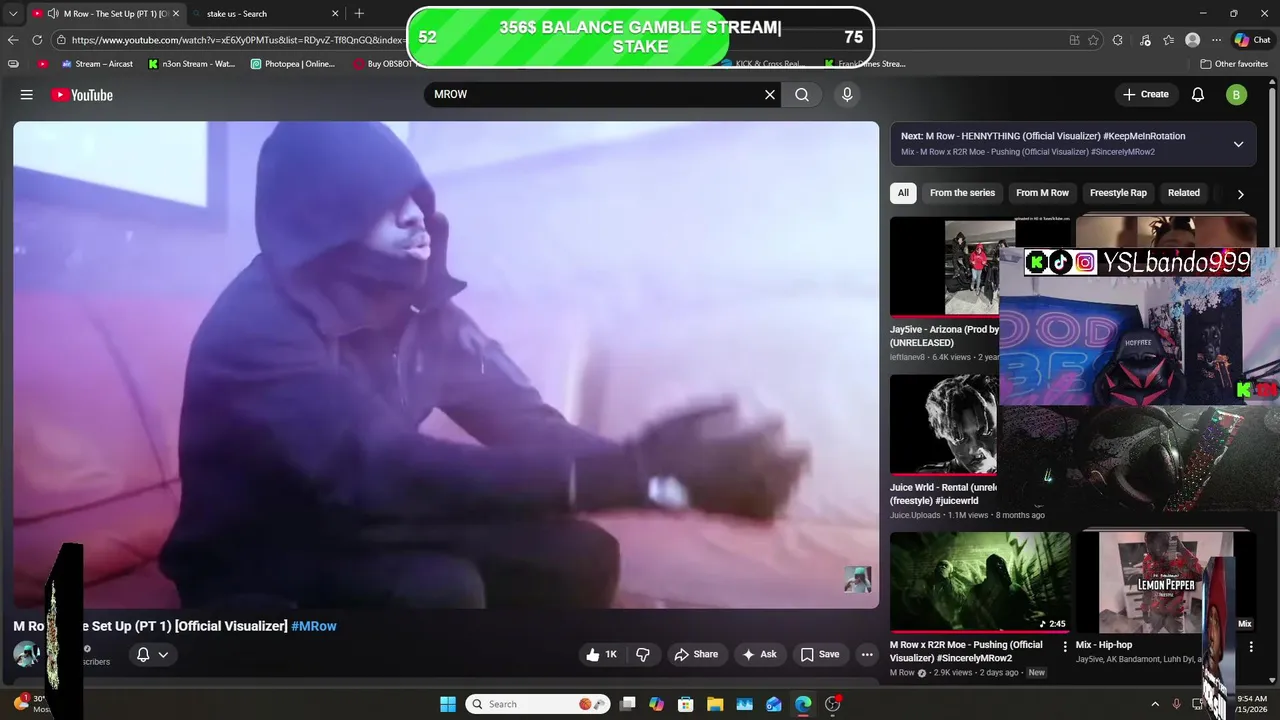Click the YouTube URL address bar
The image size is (1280, 720).
click(x=238, y=40)
